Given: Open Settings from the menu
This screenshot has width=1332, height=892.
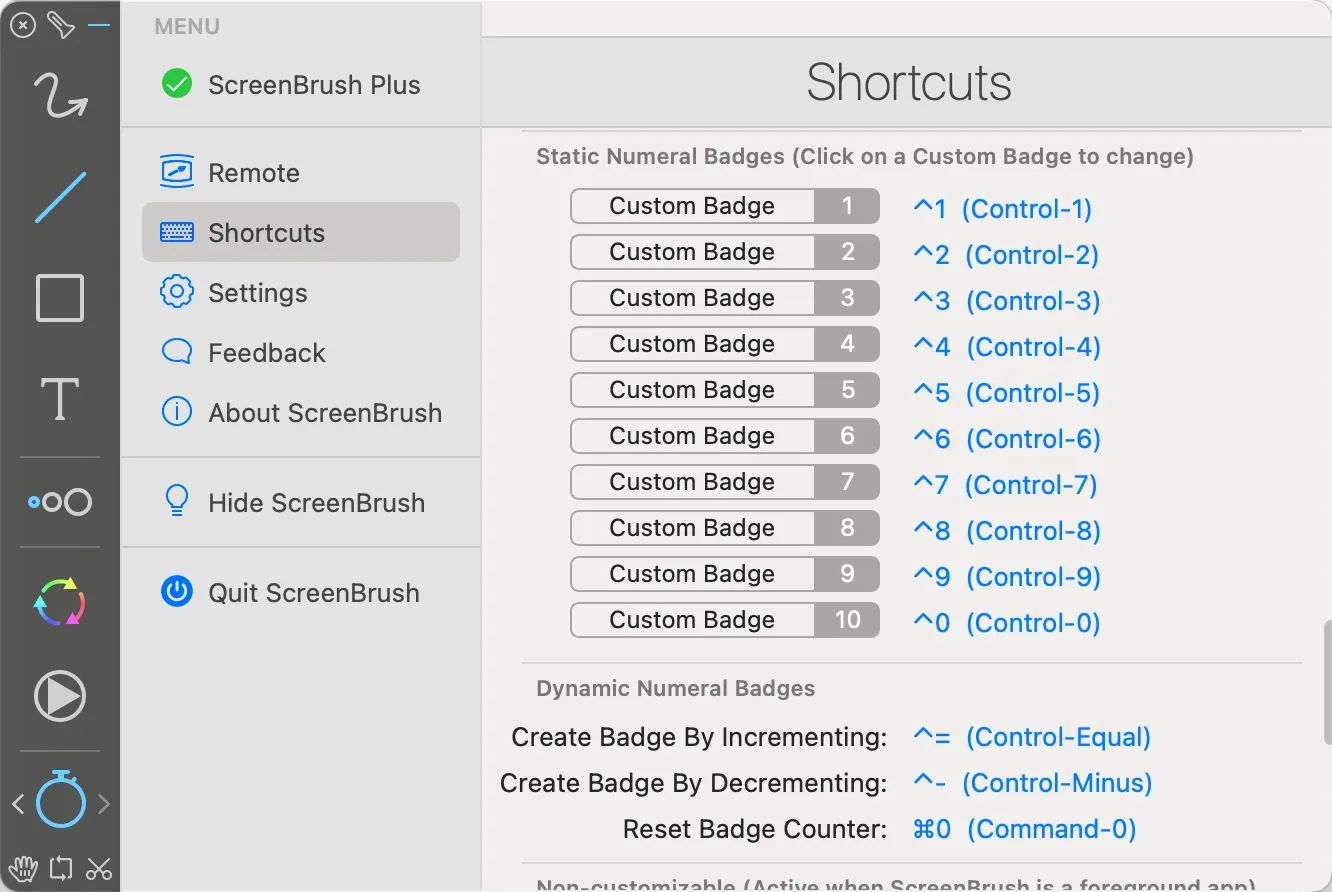Looking at the screenshot, I should 300,293.
